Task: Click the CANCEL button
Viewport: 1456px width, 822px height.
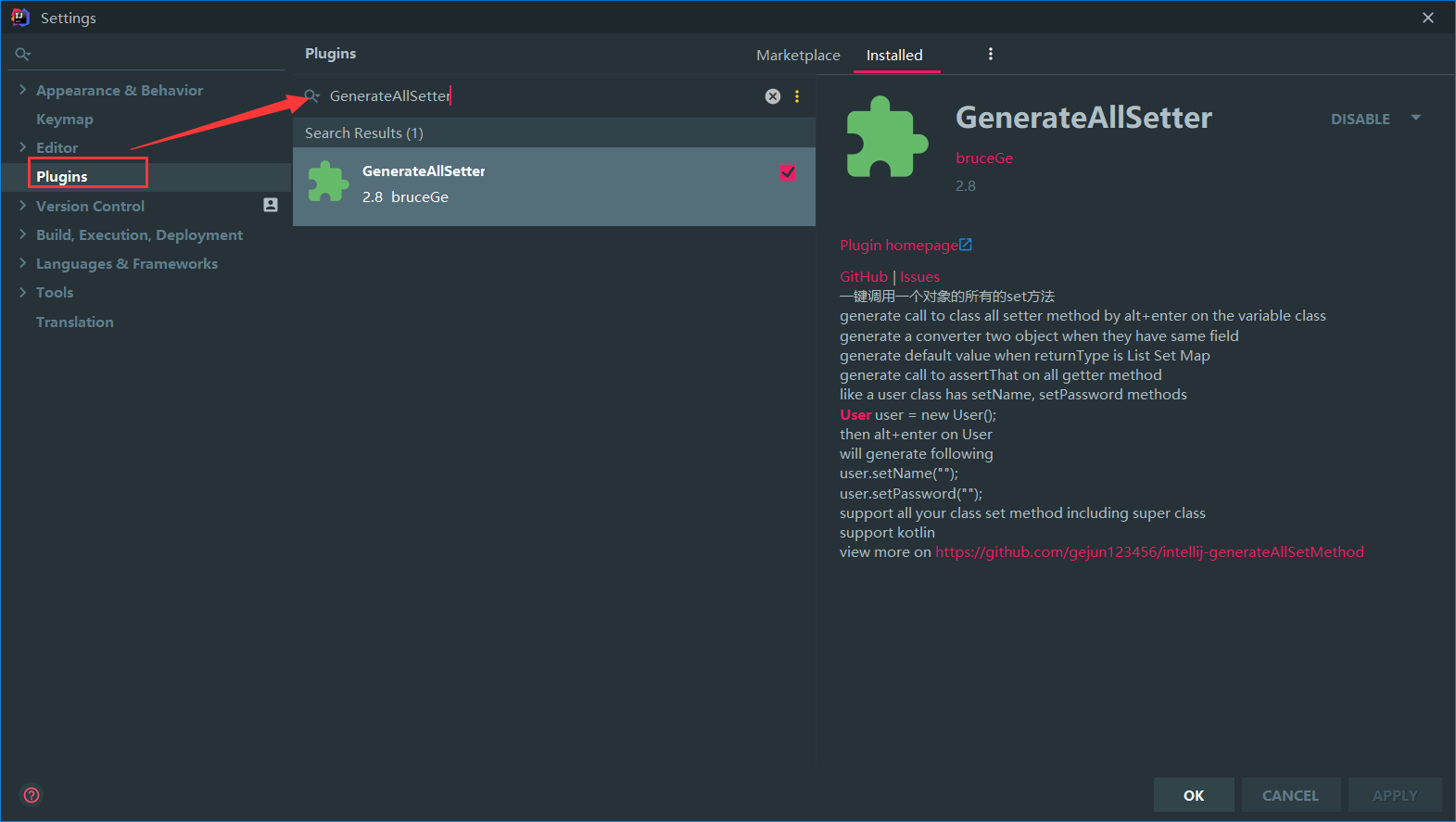Action: [x=1290, y=795]
